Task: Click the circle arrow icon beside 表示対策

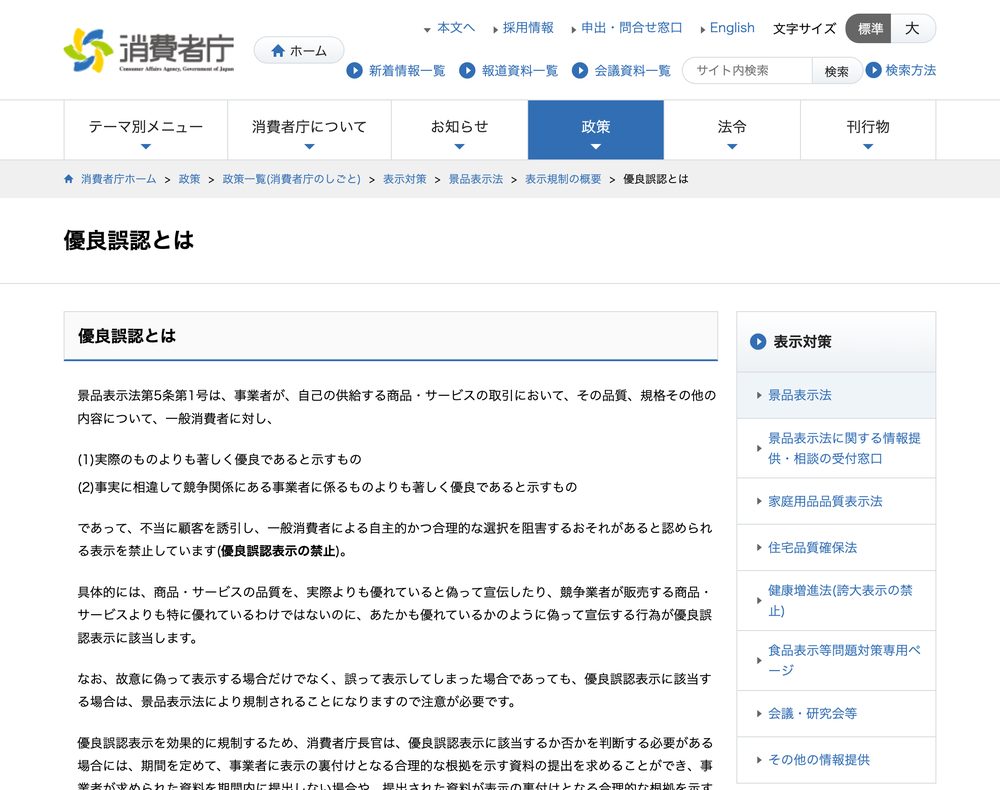Action: [758, 342]
